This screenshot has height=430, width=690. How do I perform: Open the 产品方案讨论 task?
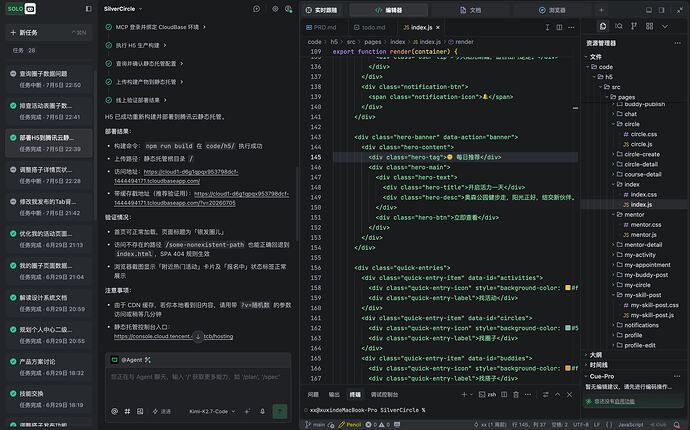[48, 367]
